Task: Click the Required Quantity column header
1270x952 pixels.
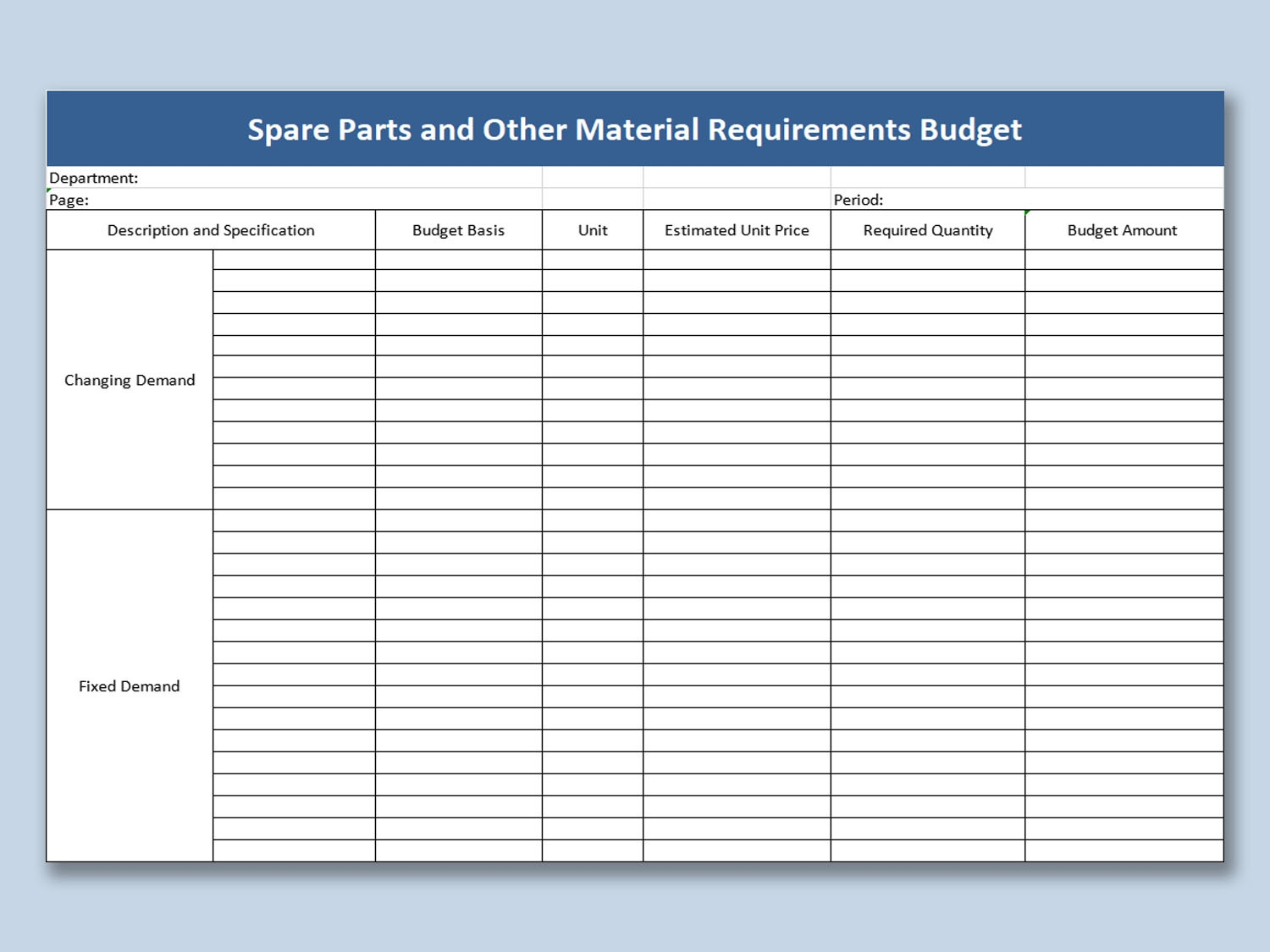Action: pos(927,229)
